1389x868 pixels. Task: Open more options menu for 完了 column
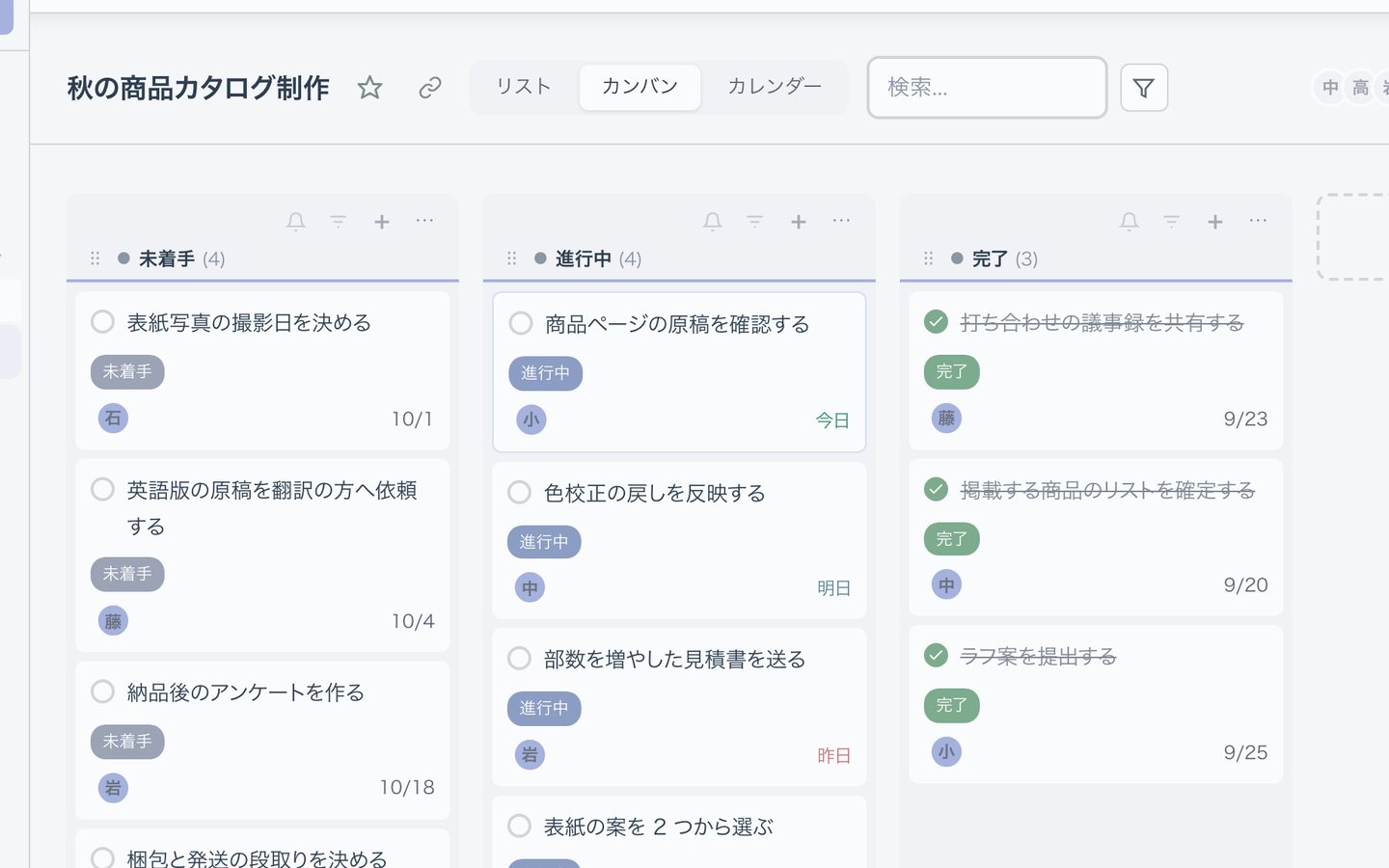pyautogui.click(x=1258, y=221)
